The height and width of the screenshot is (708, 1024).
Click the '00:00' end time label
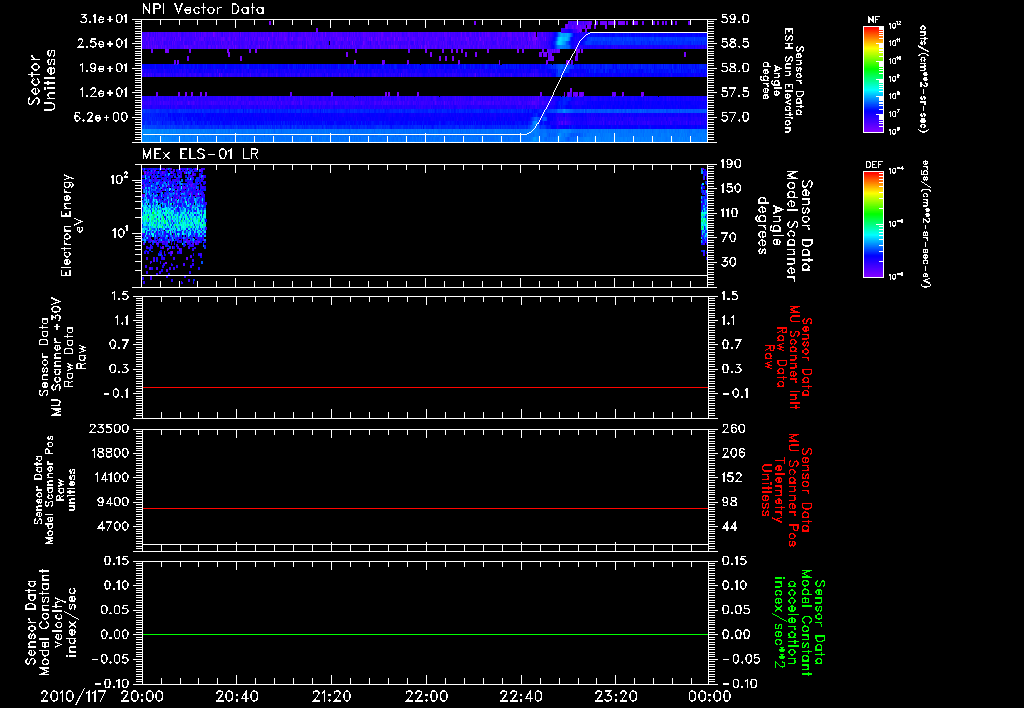[x=710, y=696]
